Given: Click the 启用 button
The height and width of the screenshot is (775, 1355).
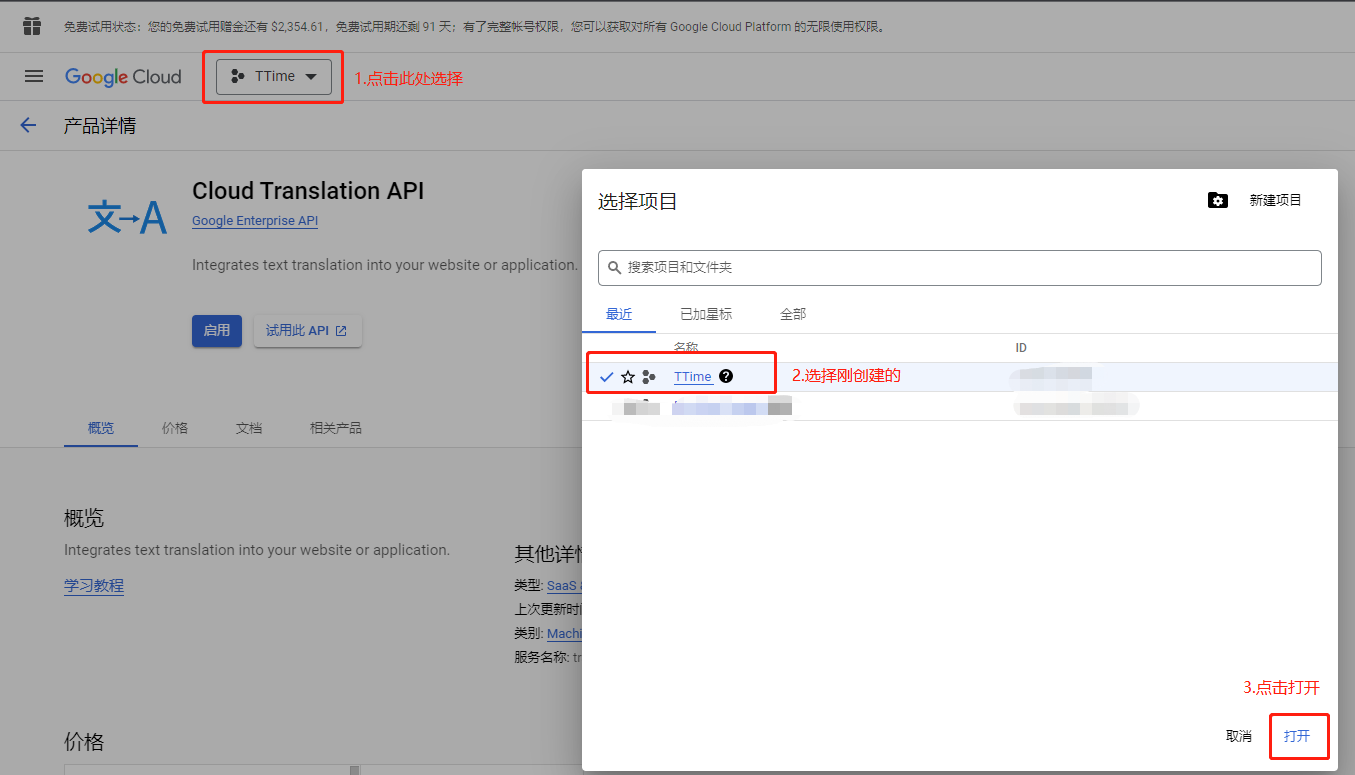Looking at the screenshot, I should click(x=217, y=331).
